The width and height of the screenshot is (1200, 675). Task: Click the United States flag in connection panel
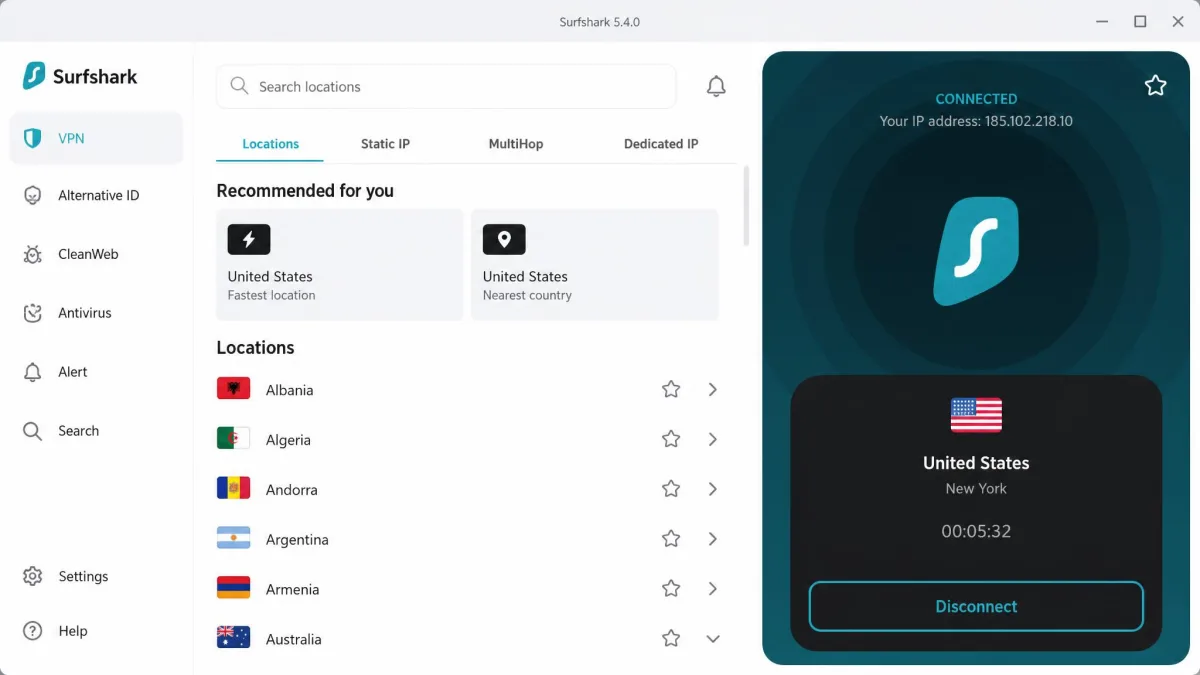(x=976, y=415)
